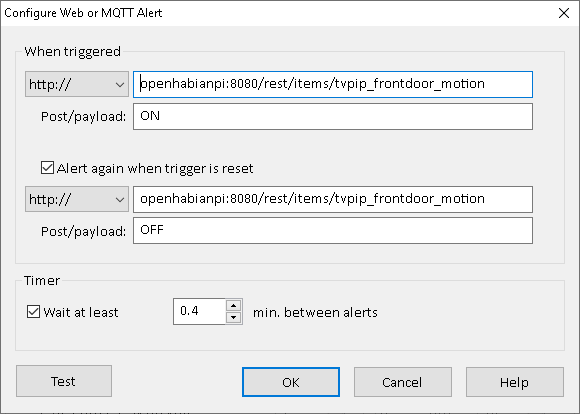
Task: Click the 0.4 minutes value field
Action: pyautogui.click(x=199, y=312)
